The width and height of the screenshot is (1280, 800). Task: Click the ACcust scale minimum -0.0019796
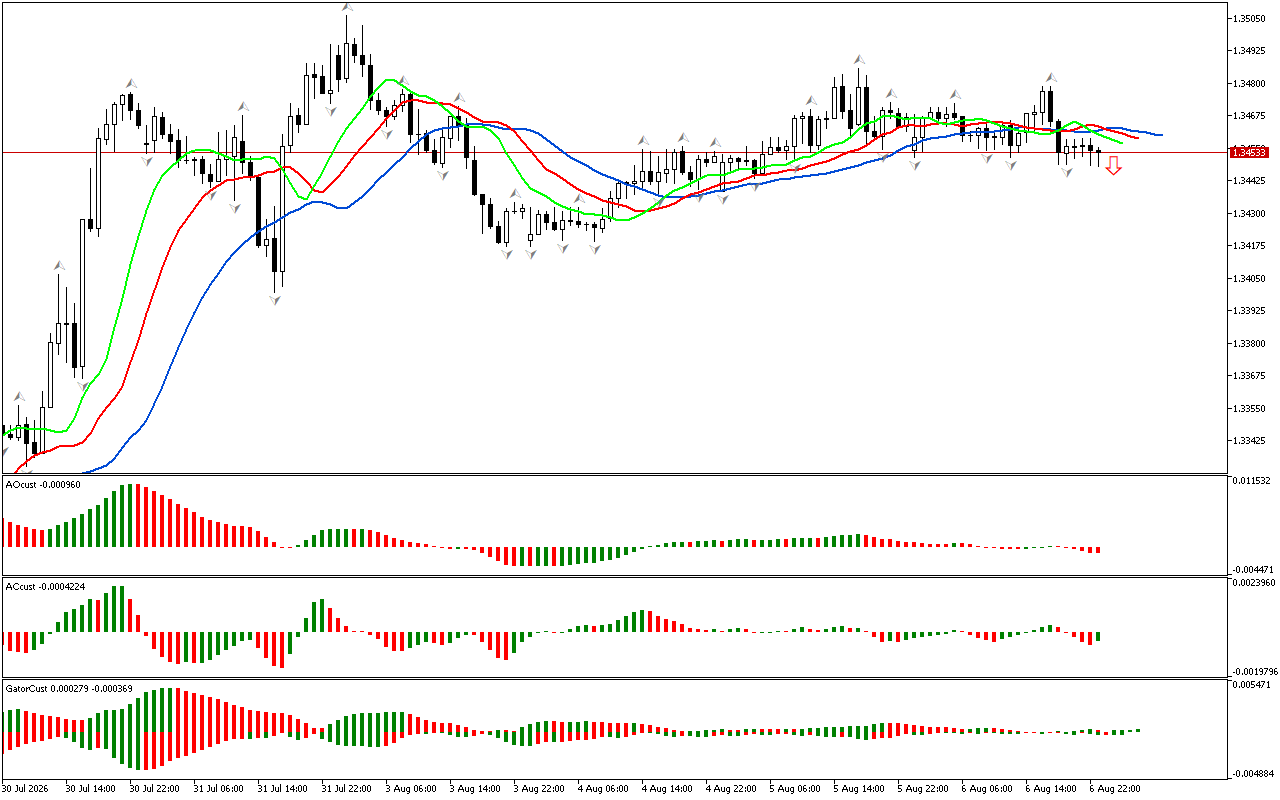(x=1254, y=672)
